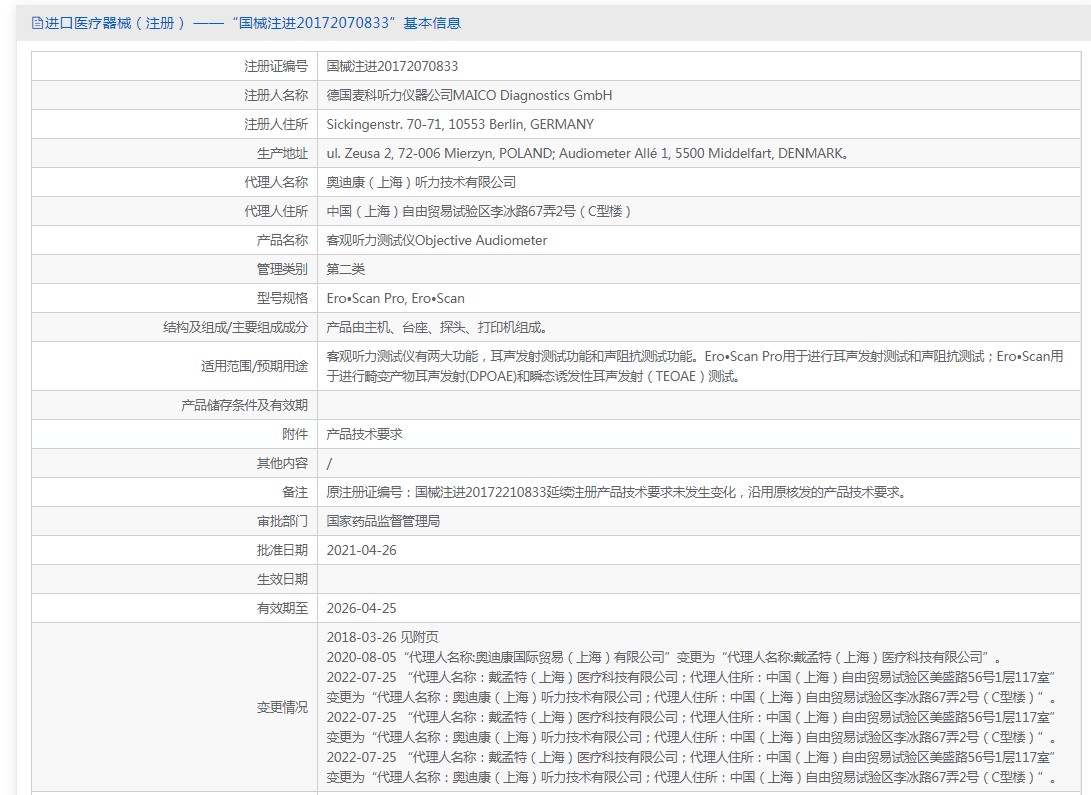Screen dimensions: 1091x795
Task: Select the 2018-03-26 见附页 change entry
Action: (x=382, y=637)
